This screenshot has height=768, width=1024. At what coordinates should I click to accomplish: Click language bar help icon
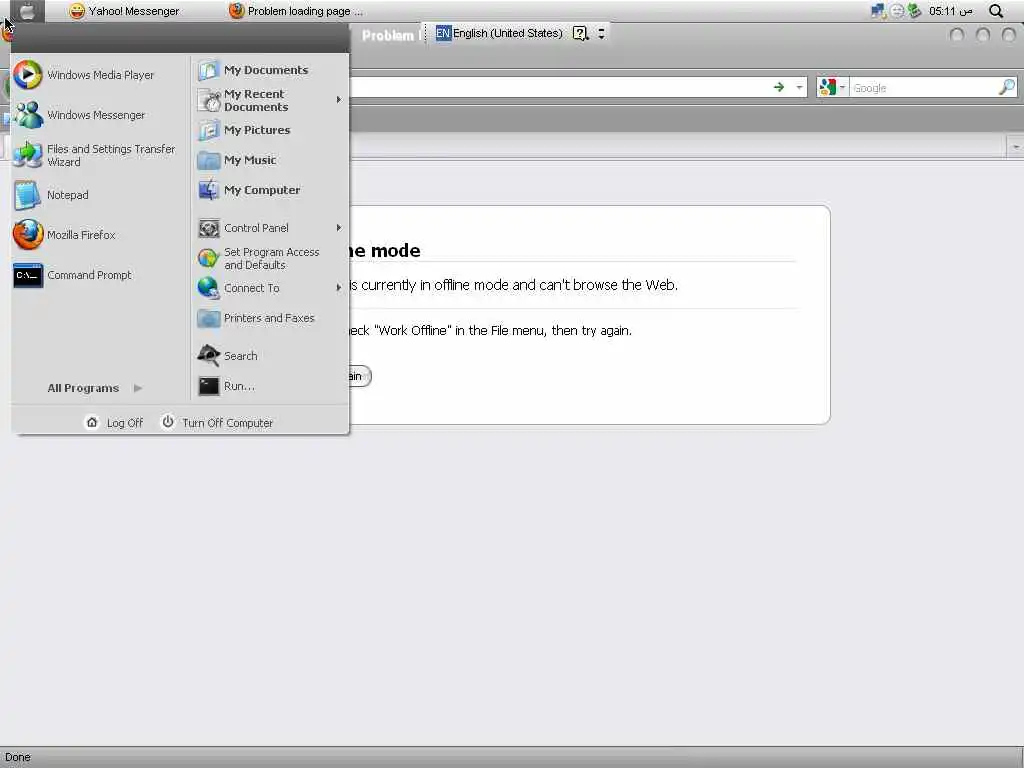pyautogui.click(x=580, y=33)
